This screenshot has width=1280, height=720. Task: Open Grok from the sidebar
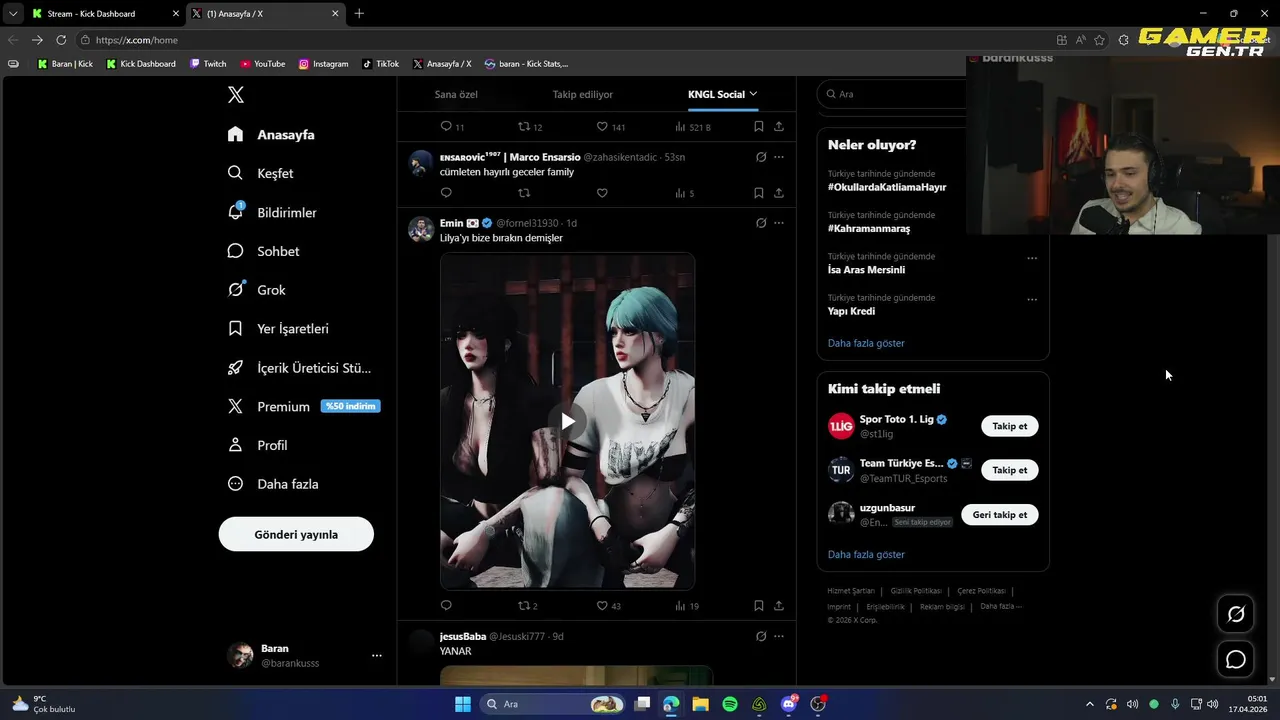pos(256,290)
